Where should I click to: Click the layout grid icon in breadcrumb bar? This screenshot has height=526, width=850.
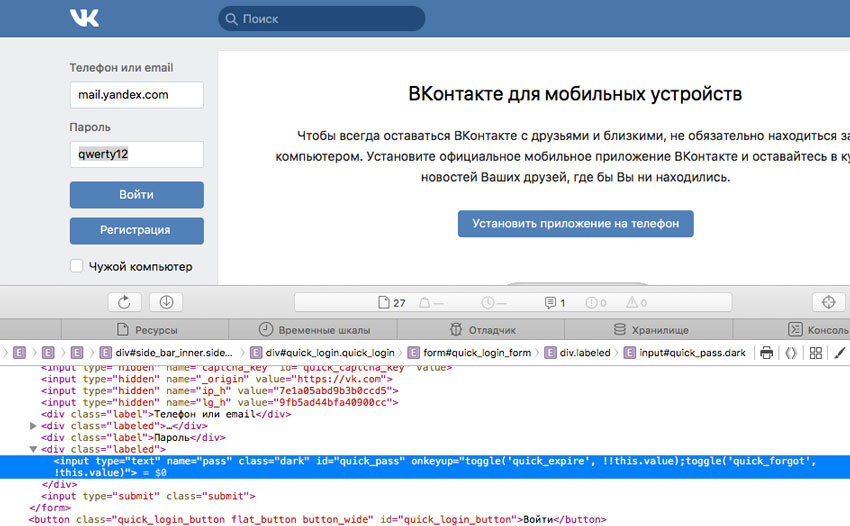pos(815,353)
